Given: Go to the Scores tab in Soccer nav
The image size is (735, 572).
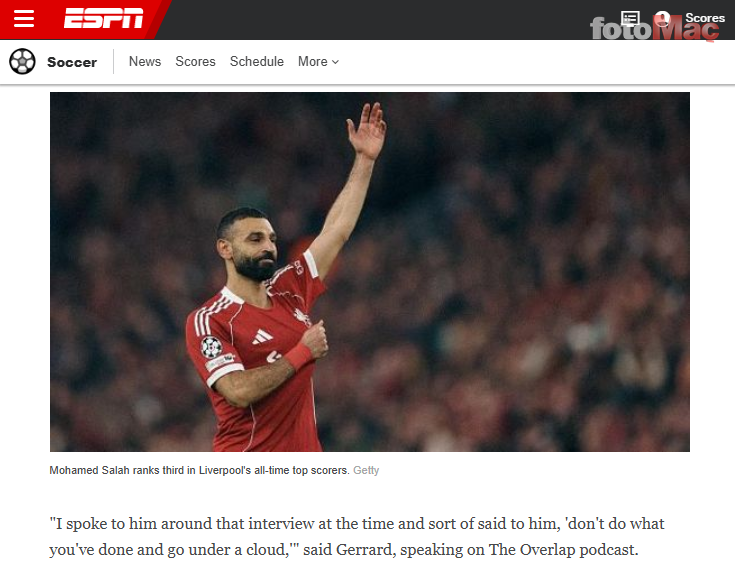Looking at the screenshot, I should coord(195,61).
